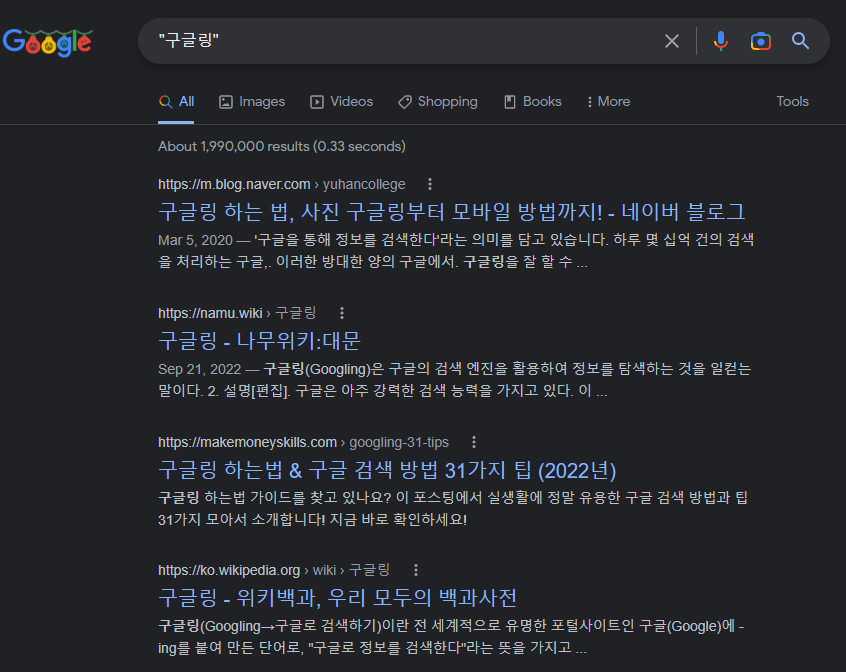Open options menu for ko.wikipedia.org result

pyautogui.click(x=415, y=570)
